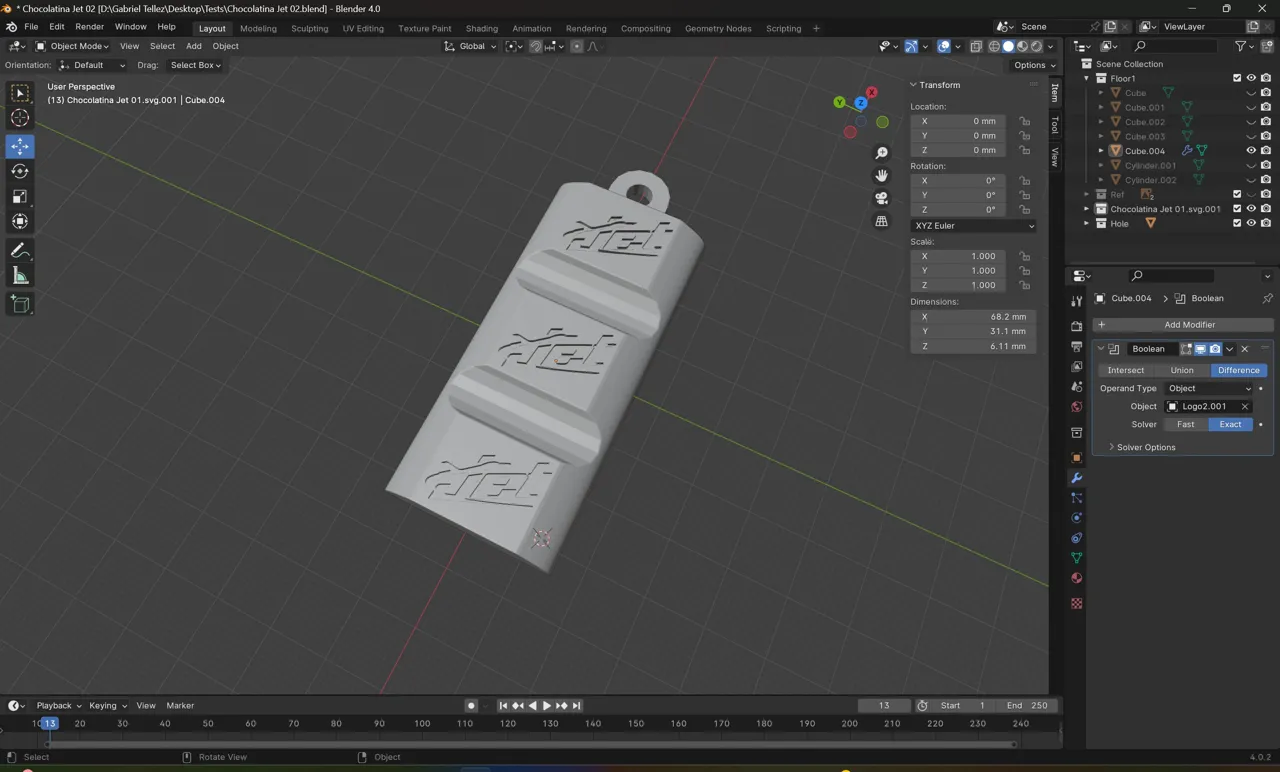
Task: Open the Render properties tab icon
Action: pyautogui.click(x=1076, y=326)
